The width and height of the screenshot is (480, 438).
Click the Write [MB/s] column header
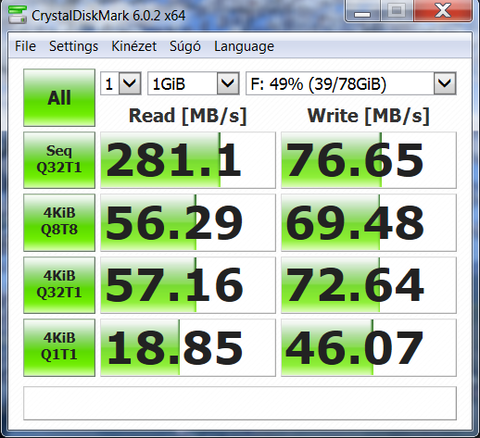coord(369,116)
